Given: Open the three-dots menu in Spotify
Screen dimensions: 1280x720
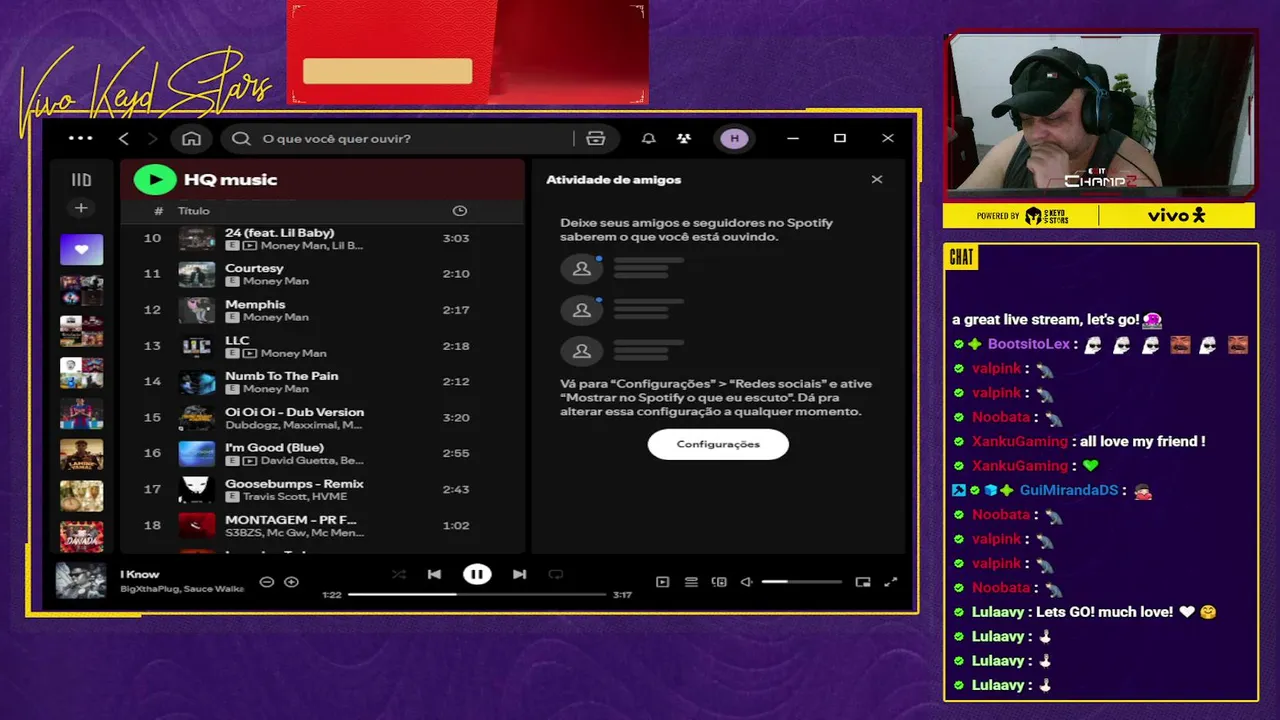Looking at the screenshot, I should 80,139.
